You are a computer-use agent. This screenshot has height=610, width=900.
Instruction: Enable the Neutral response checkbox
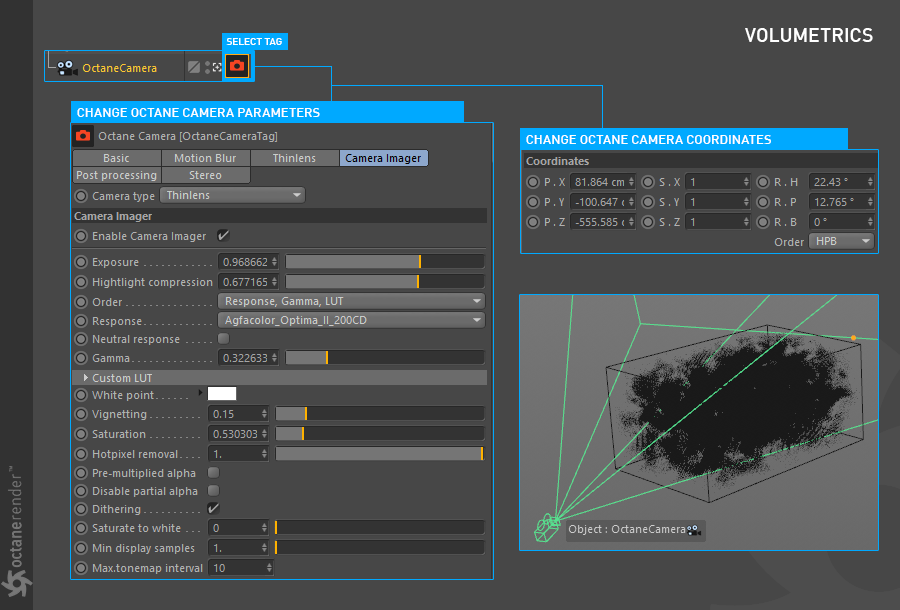pyautogui.click(x=224, y=339)
